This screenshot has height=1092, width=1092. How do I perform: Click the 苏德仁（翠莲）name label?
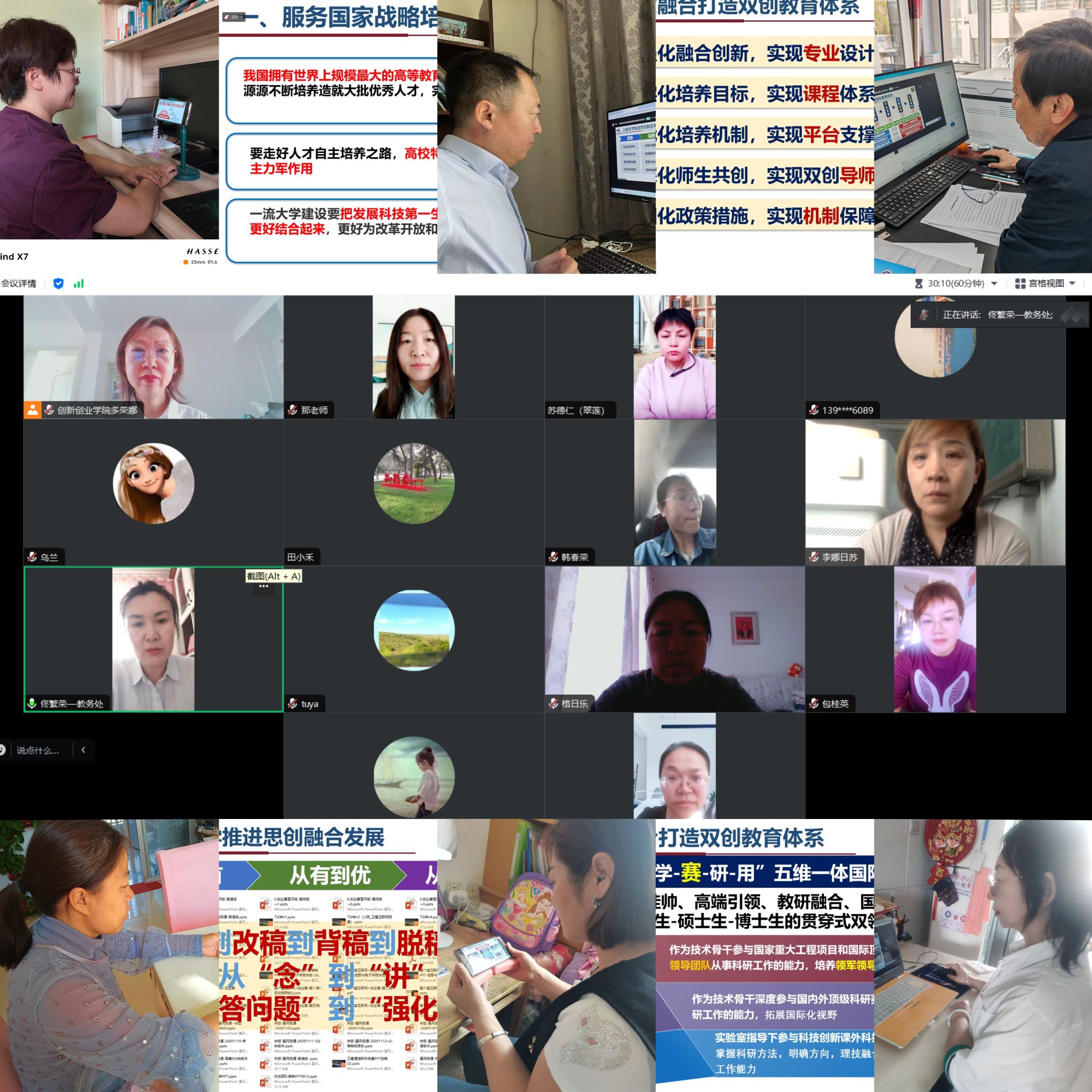click(575, 410)
